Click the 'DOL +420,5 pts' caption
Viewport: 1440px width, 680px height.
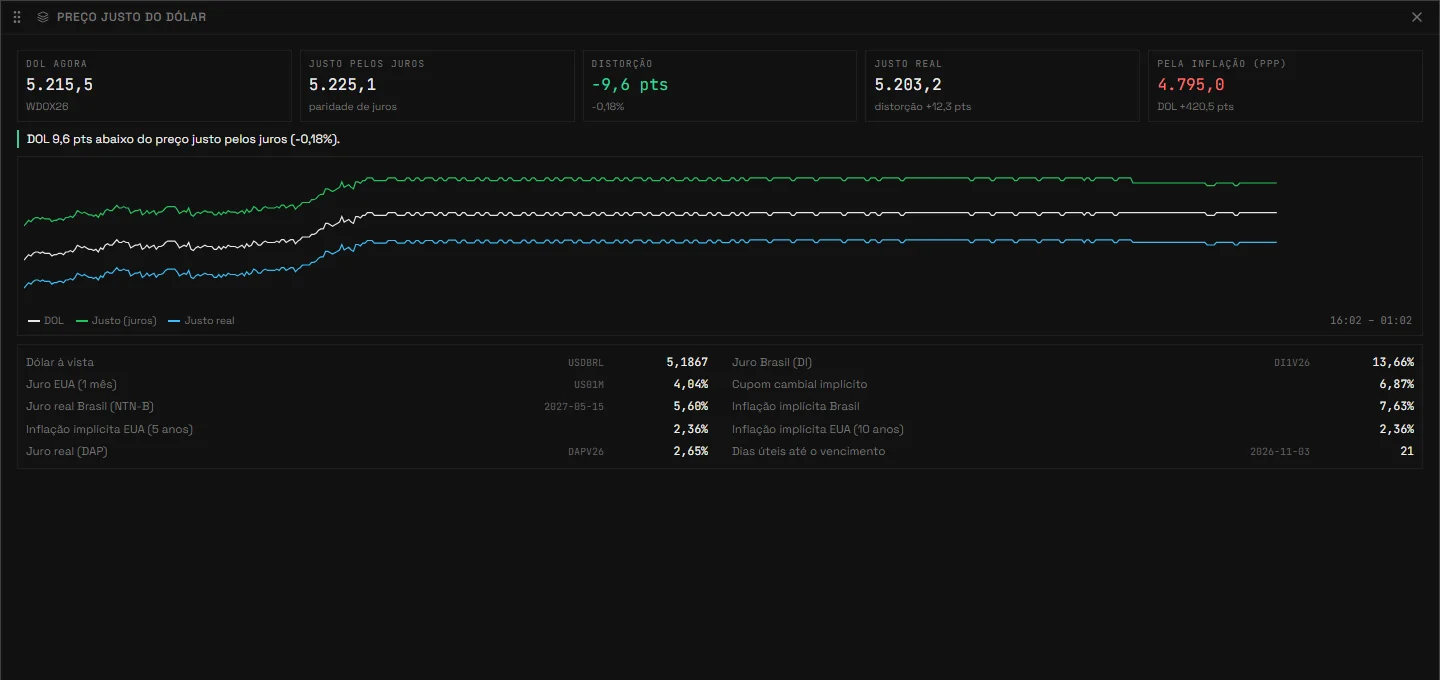coord(1195,106)
